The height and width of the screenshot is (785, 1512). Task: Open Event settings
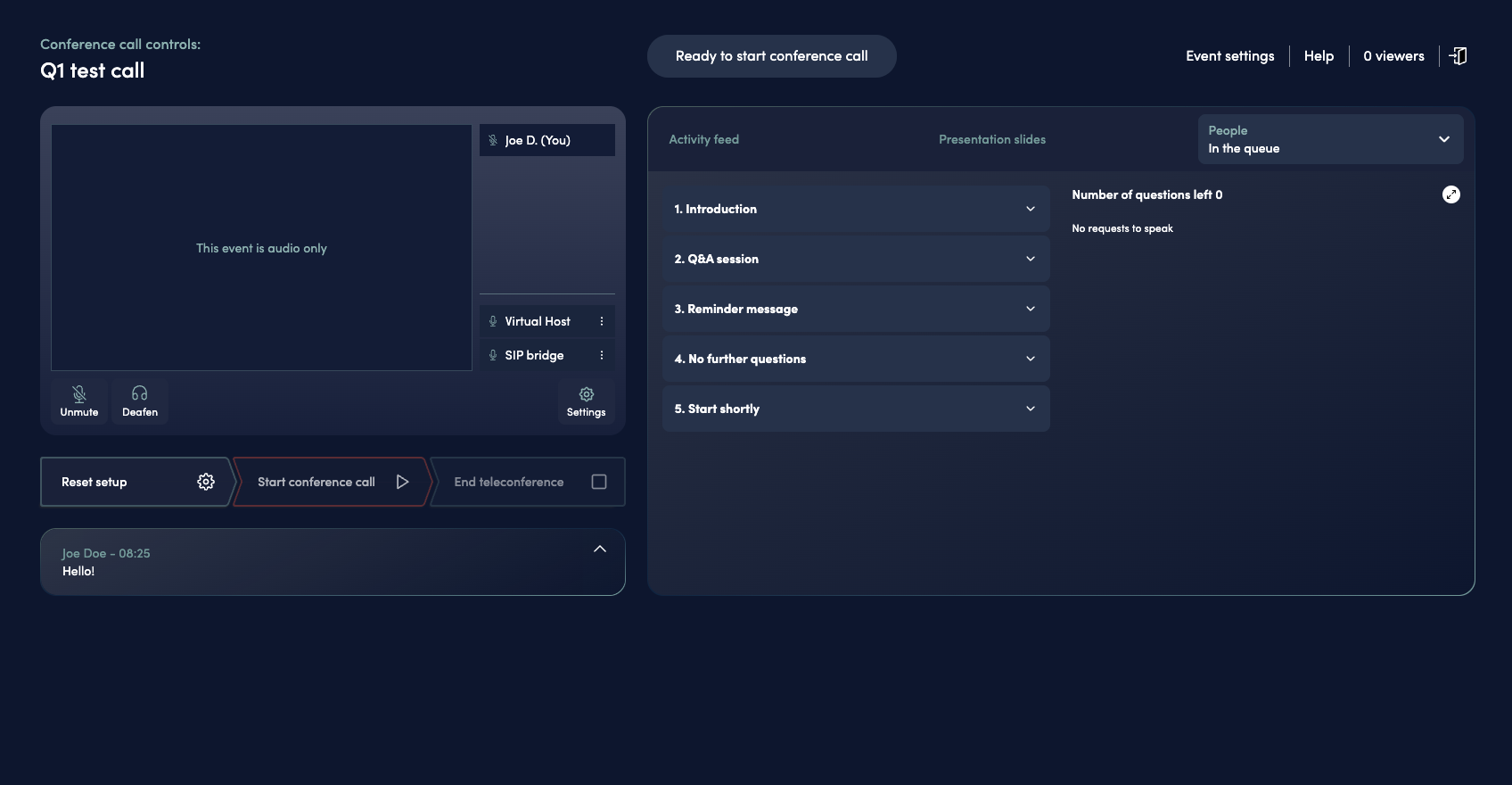coord(1229,56)
